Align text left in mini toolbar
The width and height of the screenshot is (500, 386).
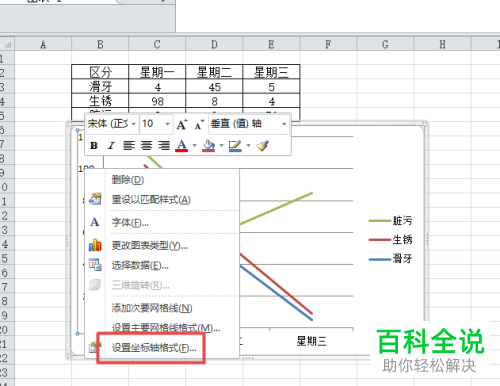pos(129,146)
